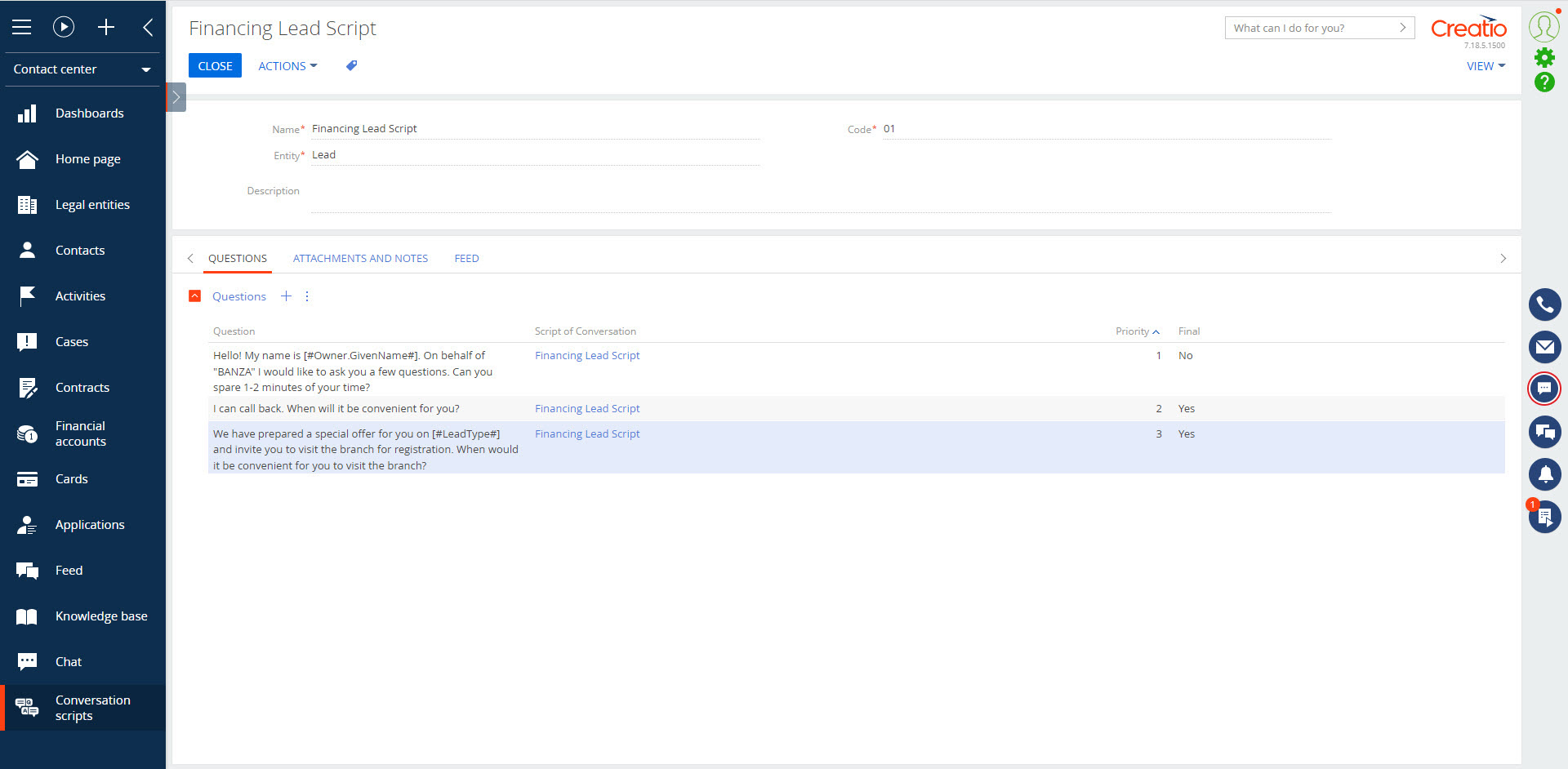Viewport: 1568px width, 769px height.
Task: Open Financing Lead Script link in priority 1 row
Action: tap(587, 355)
